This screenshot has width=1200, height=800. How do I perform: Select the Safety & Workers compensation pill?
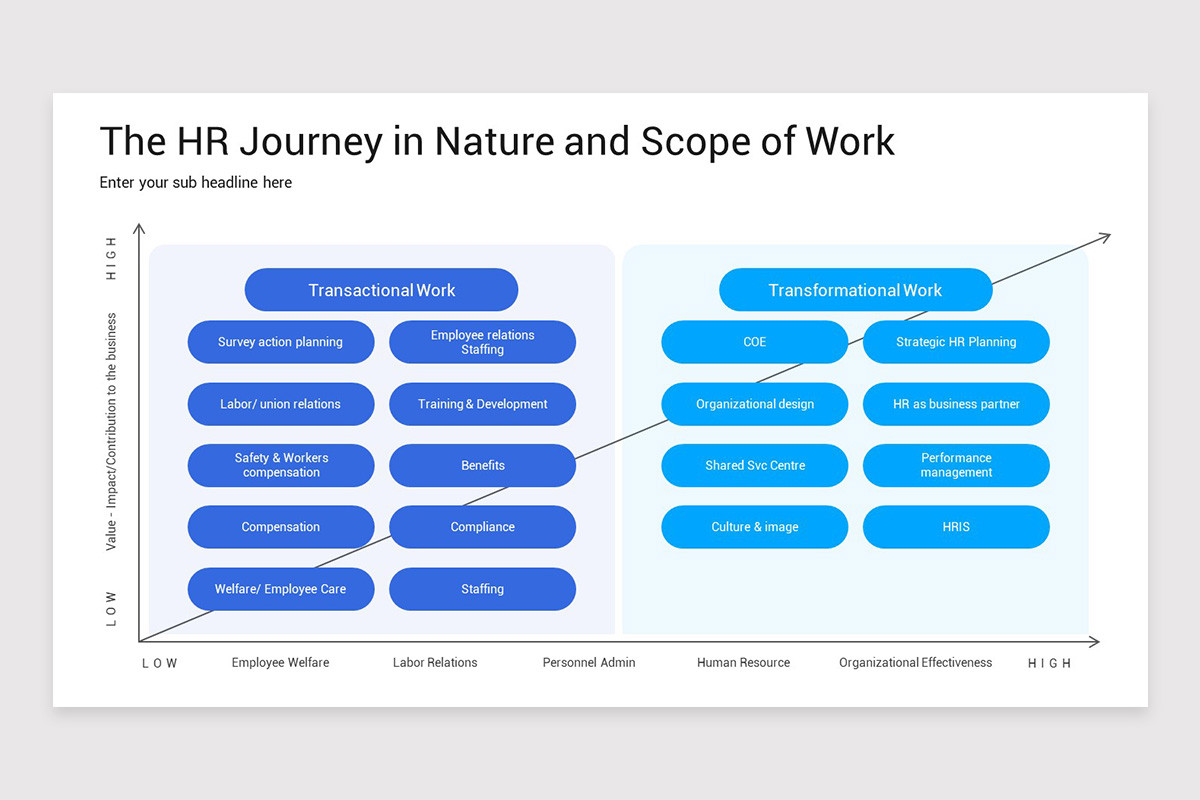281,465
